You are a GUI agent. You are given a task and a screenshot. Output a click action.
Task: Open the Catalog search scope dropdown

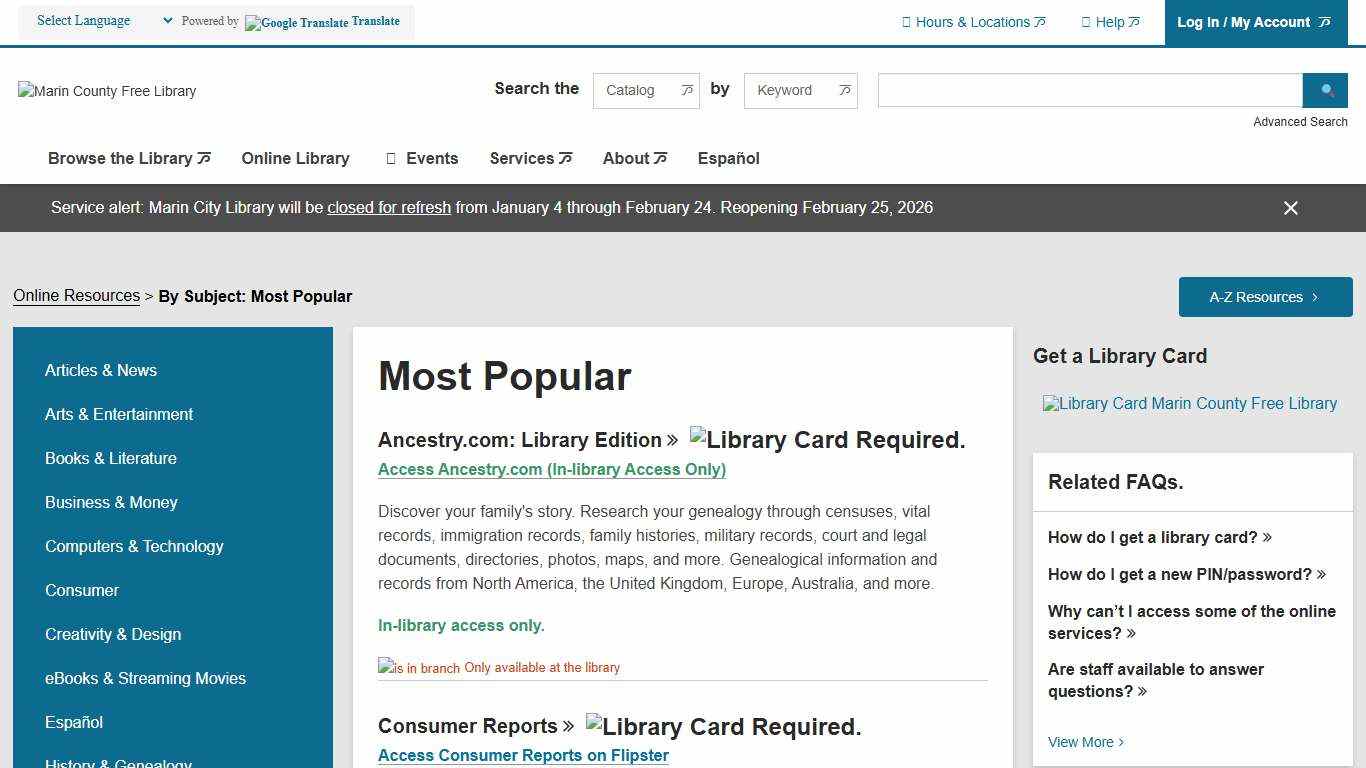645,90
